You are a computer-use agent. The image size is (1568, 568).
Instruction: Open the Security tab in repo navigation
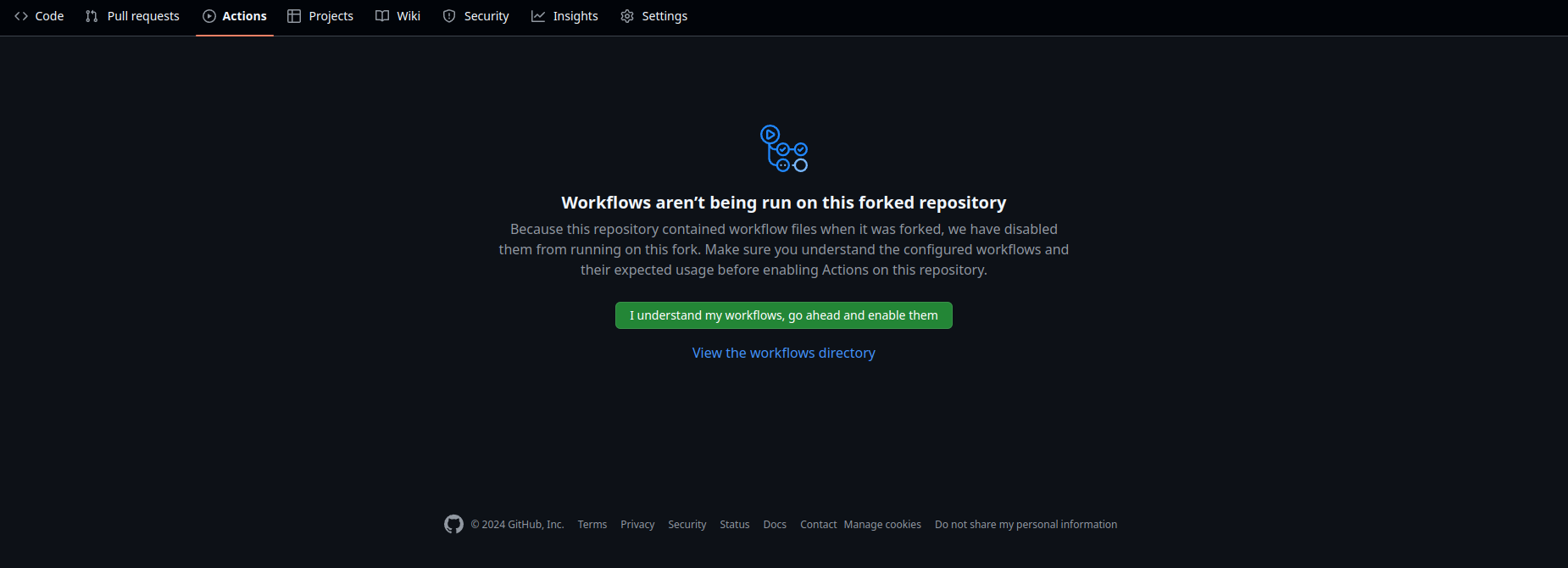pos(475,16)
